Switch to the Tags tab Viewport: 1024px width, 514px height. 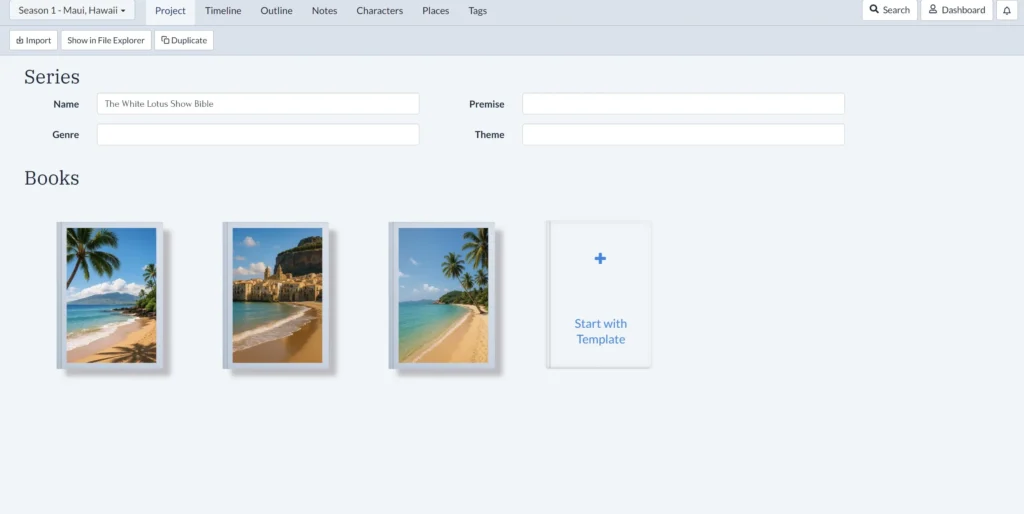point(477,11)
